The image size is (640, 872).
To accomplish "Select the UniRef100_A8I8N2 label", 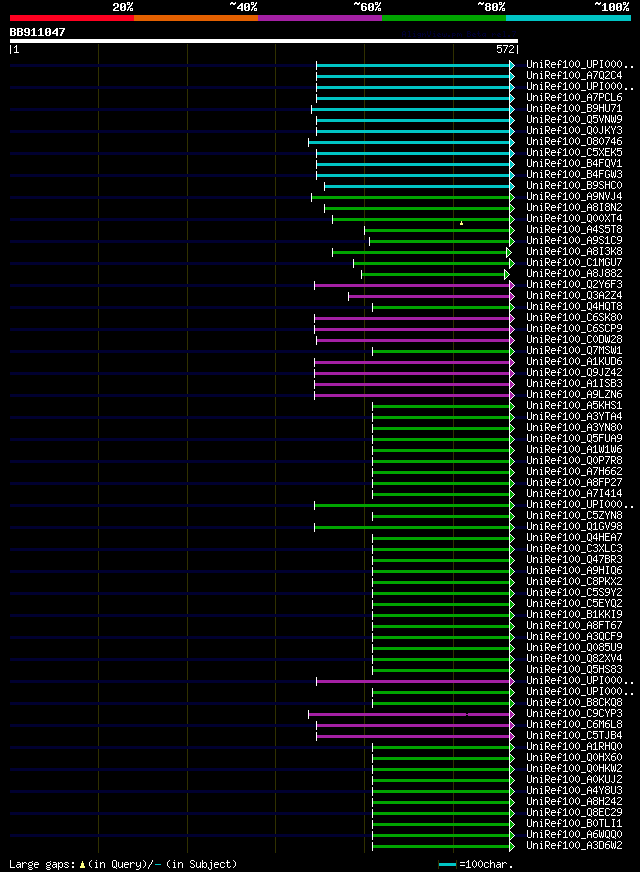I will [x=574, y=207].
